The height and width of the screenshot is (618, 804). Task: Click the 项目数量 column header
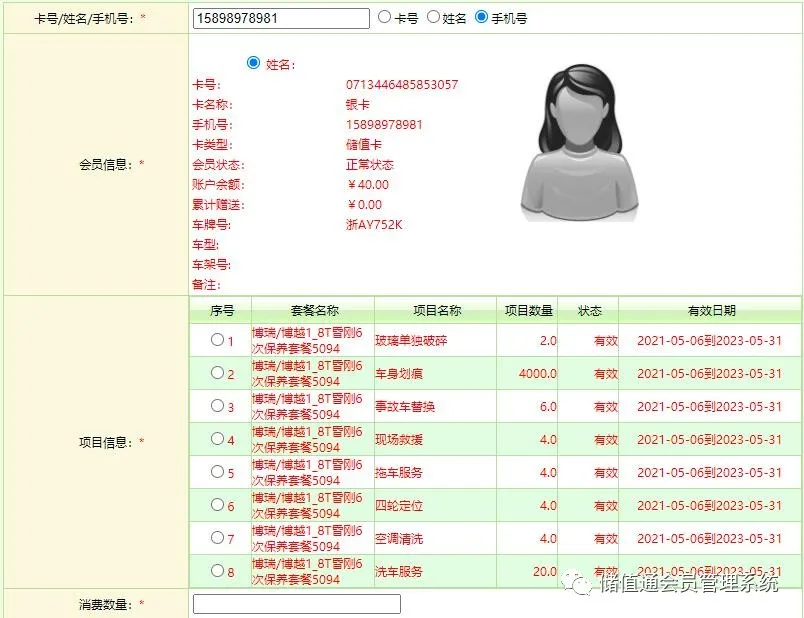pyautogui.click(x=528, y=310)
